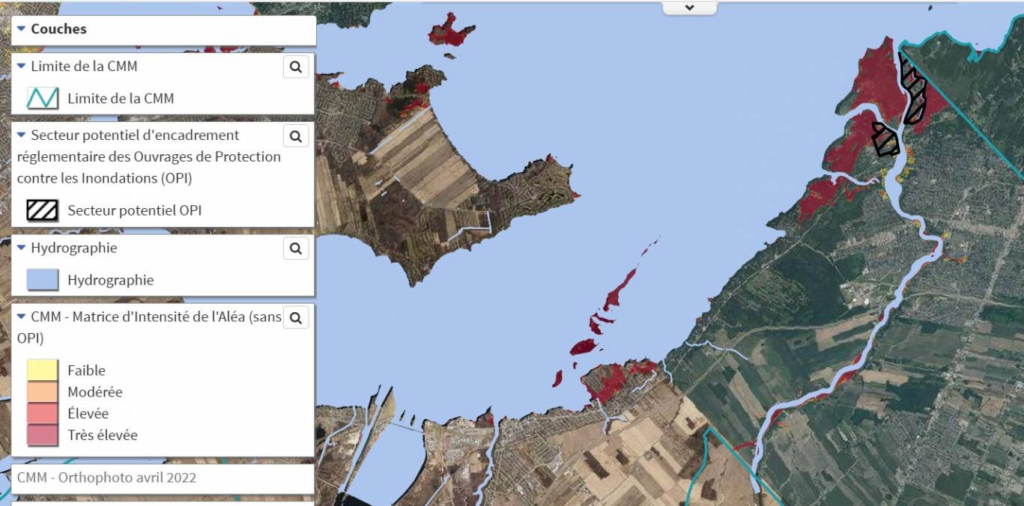Collapse the Secteur potentiel d'encadrement layer
1024x506 pixels.
(21, 135)
